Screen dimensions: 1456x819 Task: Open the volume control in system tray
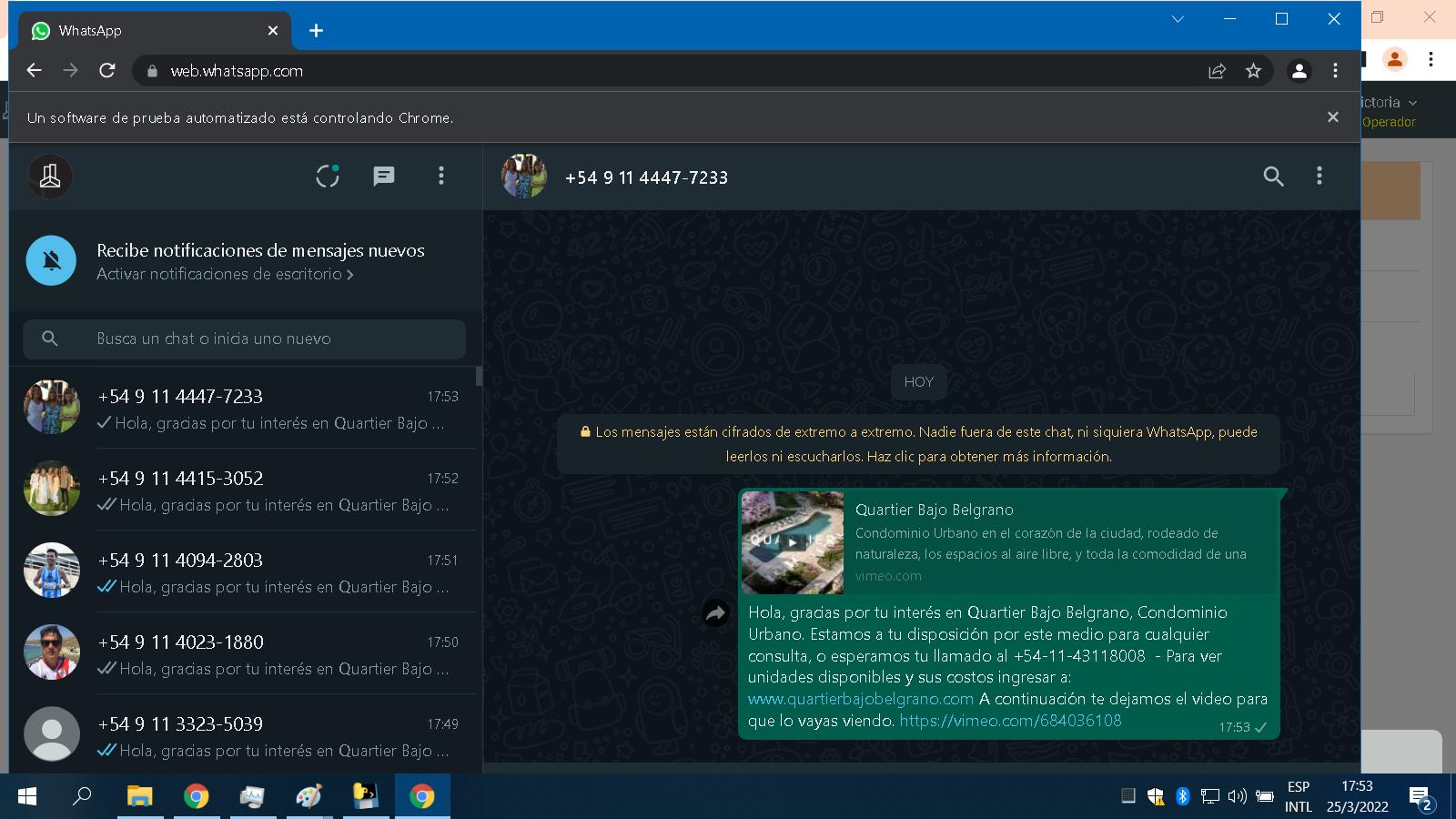coord(1237,796)
